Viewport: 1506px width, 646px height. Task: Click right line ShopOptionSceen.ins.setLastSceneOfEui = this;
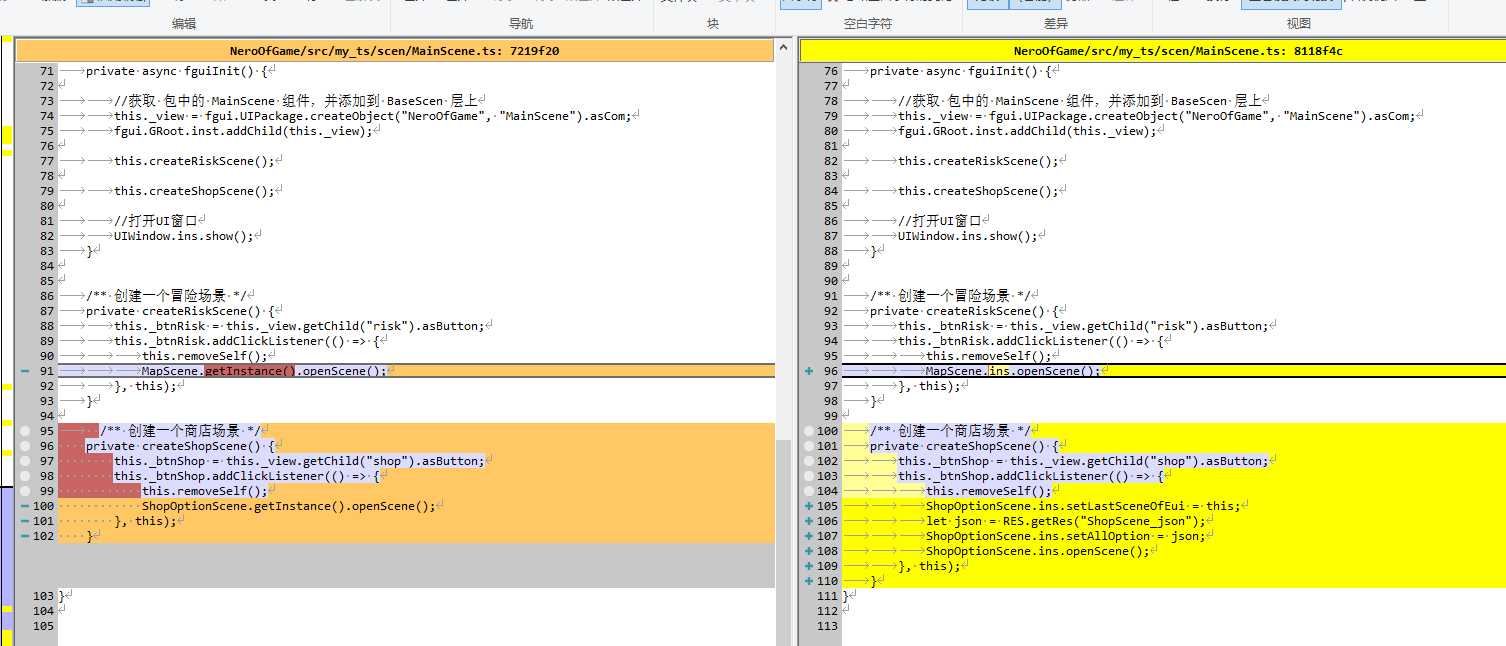pyautogui.click(x=1083, y=506)
